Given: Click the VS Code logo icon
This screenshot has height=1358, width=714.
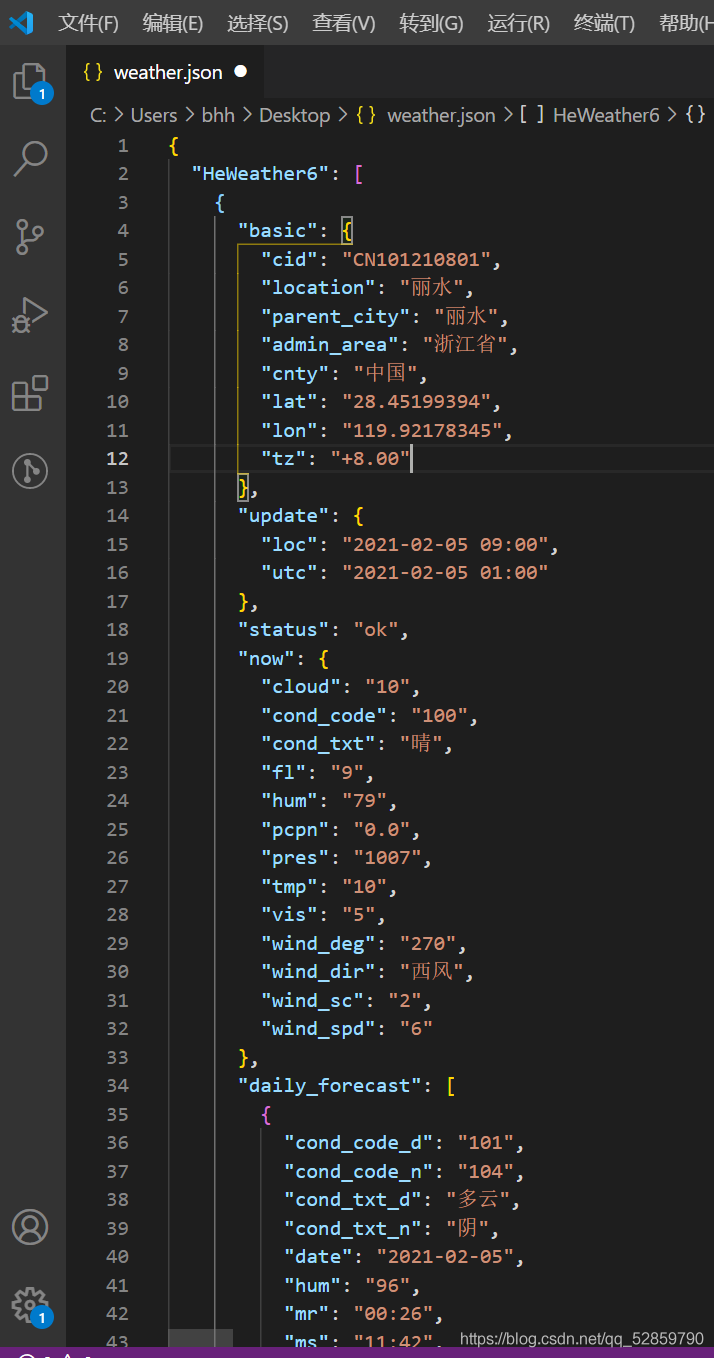Looking at the screenshot, I should click(x=21, y=23).
